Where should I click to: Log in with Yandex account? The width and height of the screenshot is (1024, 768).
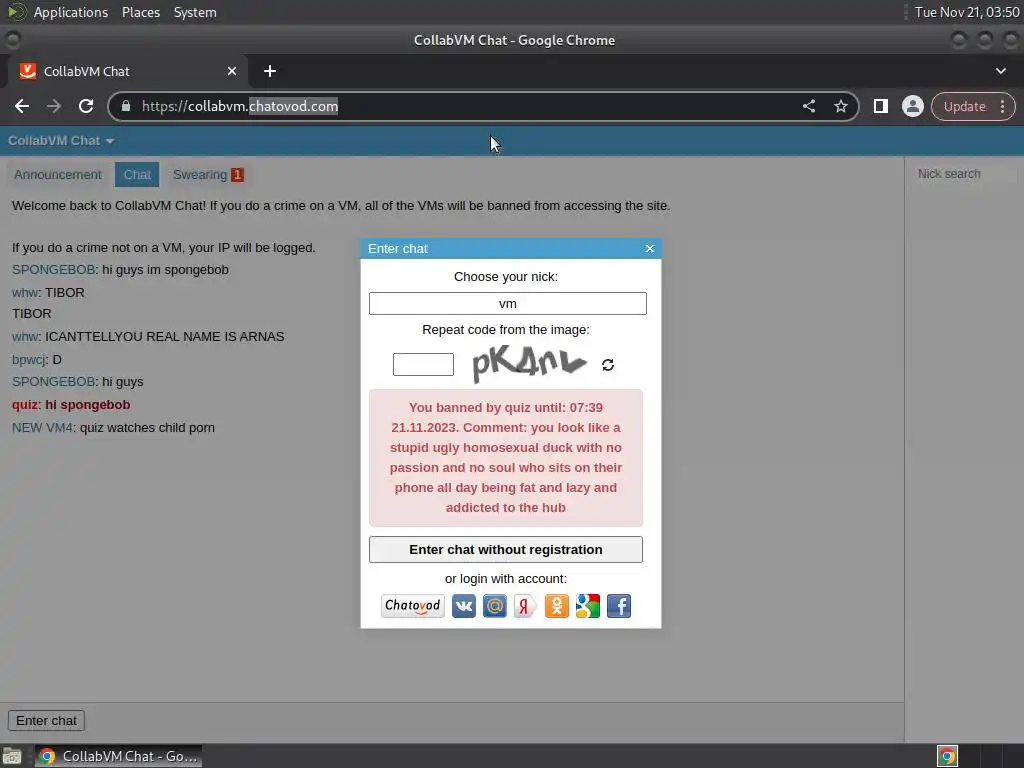pyautogui.click(x=525, y=606)
